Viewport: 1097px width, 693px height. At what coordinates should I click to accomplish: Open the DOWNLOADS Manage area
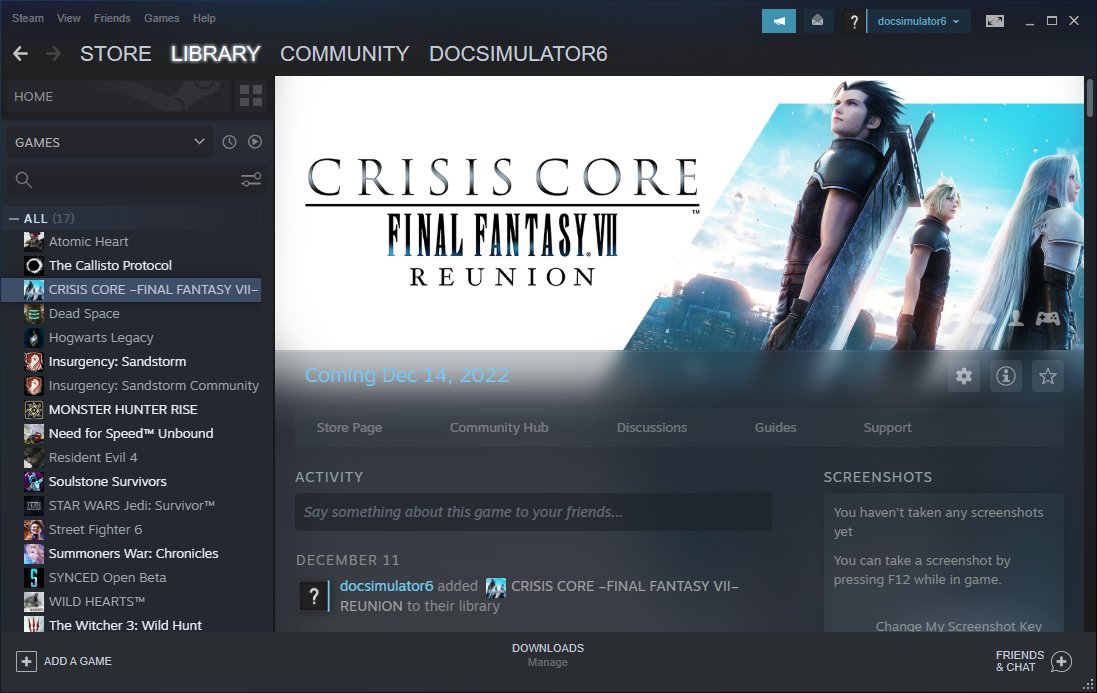pos(548,655)
